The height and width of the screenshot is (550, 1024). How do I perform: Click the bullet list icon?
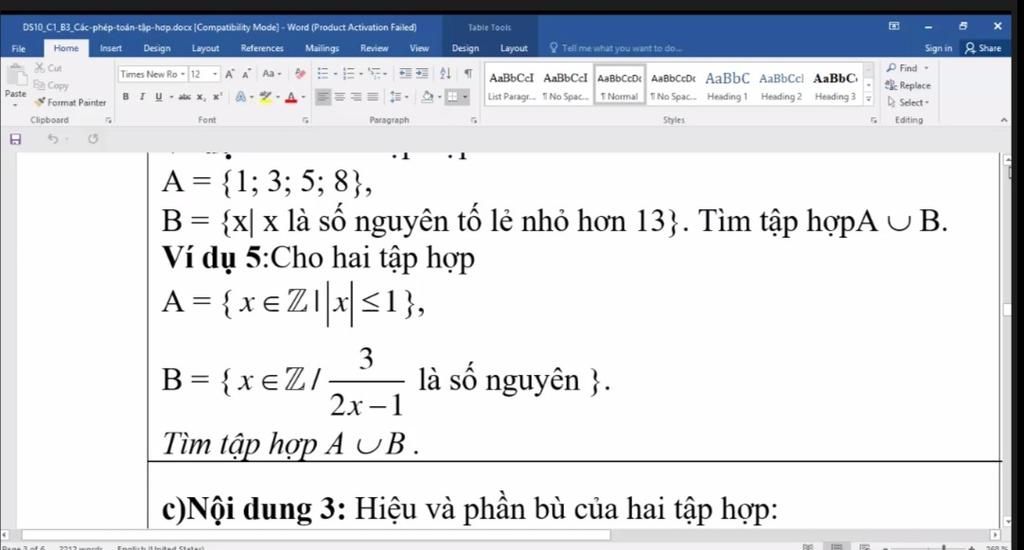click(x=323, y=73)
